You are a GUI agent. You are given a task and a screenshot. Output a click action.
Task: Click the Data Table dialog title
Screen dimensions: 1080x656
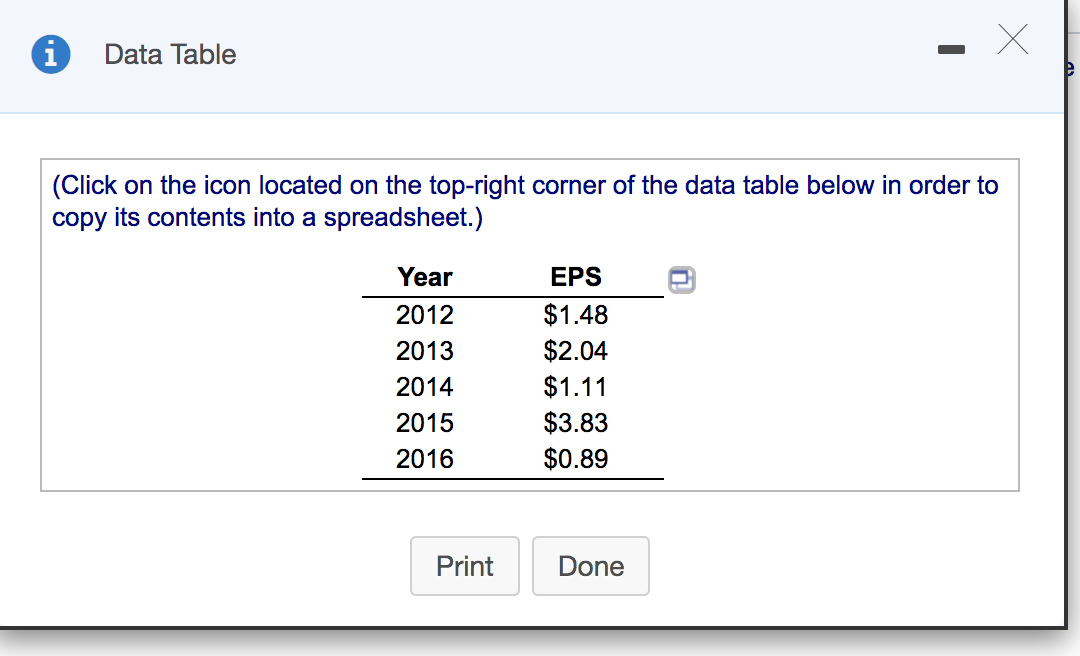(x=170, y=54)
